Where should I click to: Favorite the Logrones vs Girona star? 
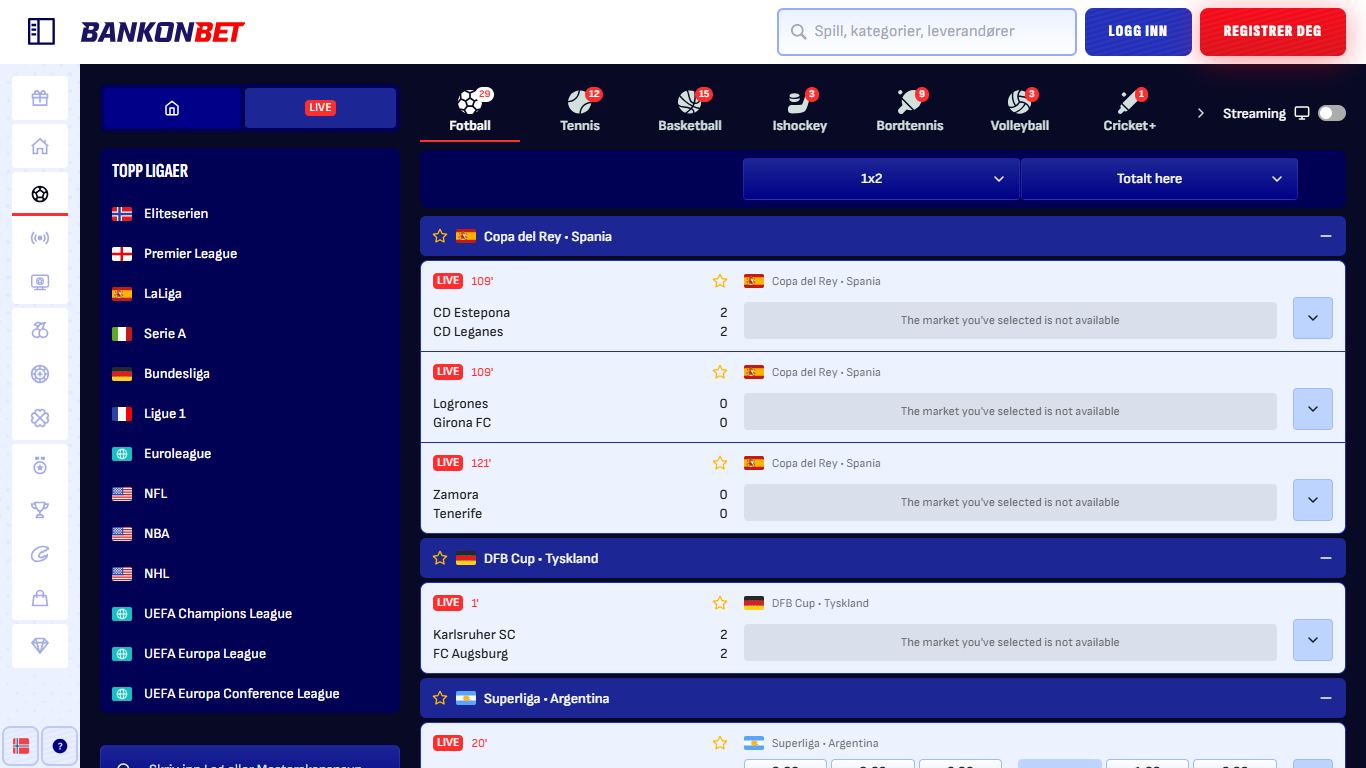pos(720,372)
